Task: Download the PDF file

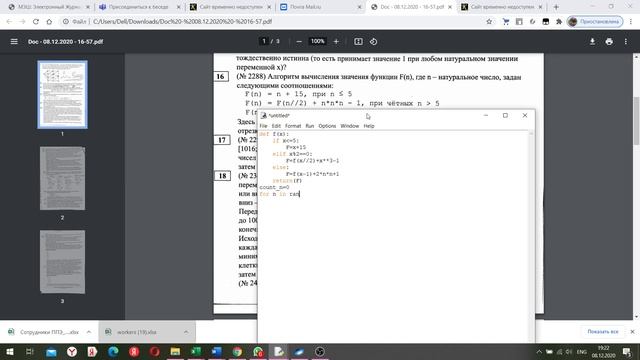Action: coord(592,42)
